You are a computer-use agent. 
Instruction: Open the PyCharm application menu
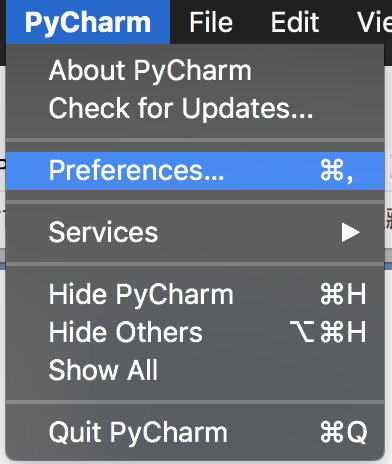88,22
